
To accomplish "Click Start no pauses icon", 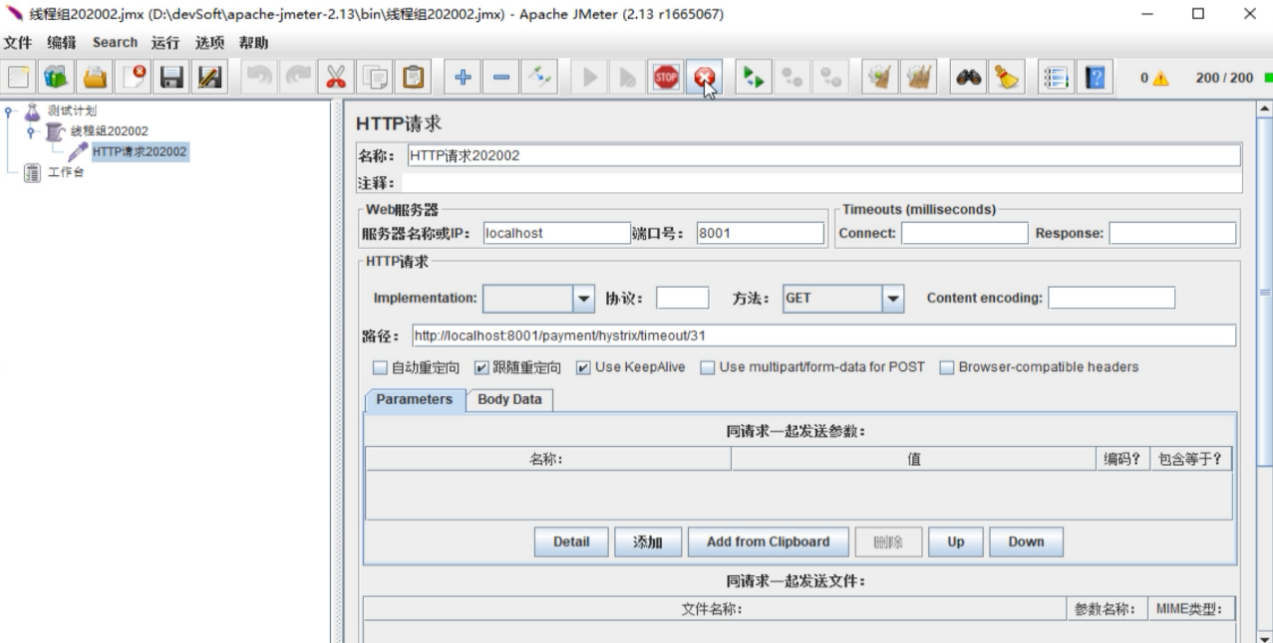I will pos(626,77).
